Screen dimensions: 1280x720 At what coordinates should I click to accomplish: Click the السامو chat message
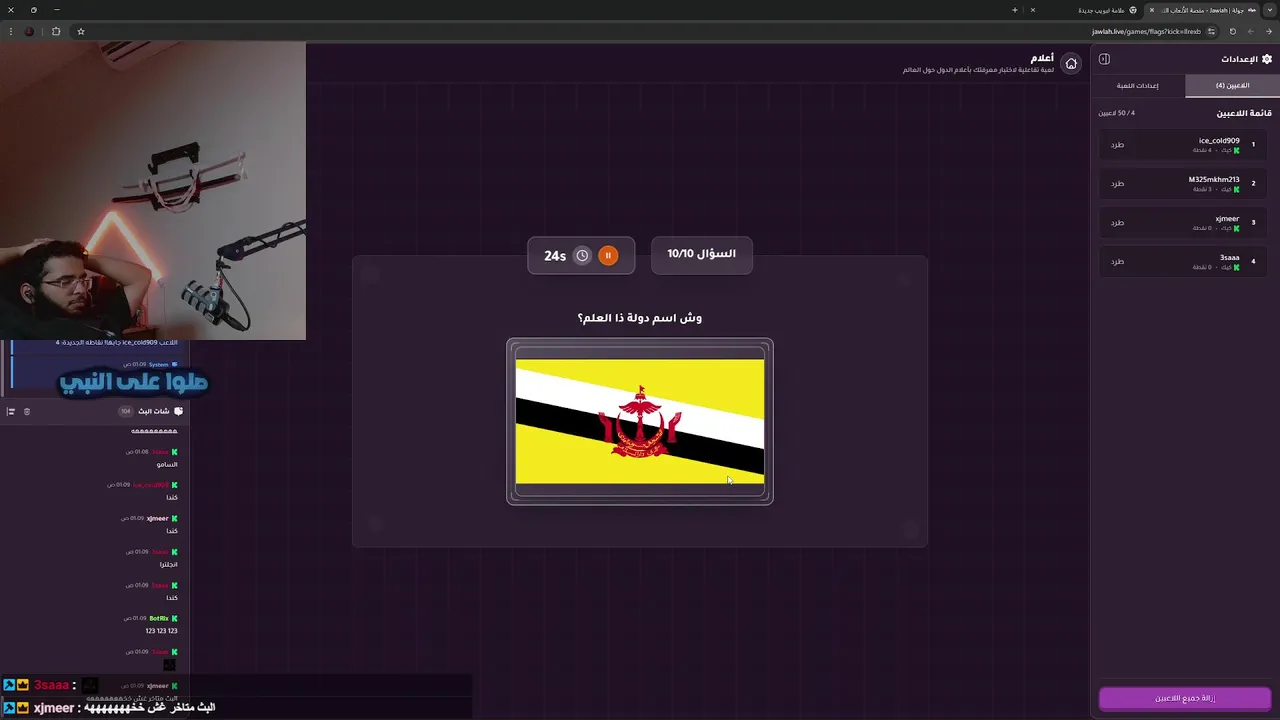167,464
